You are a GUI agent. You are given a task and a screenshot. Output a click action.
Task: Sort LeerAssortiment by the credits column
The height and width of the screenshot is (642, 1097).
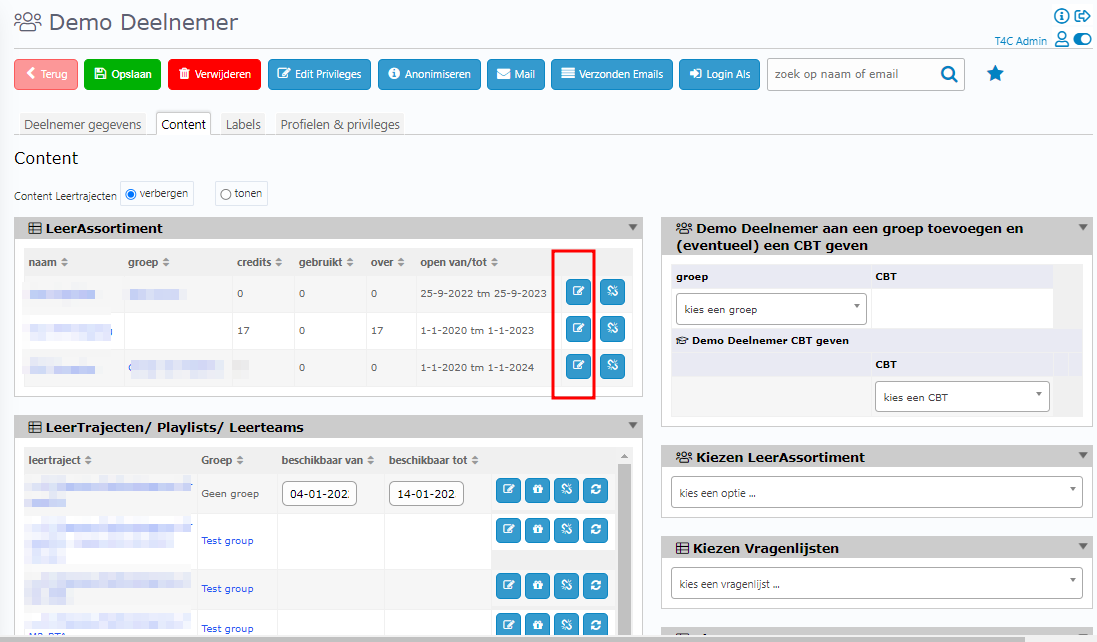pyautogui.click(x=254, y=262)
